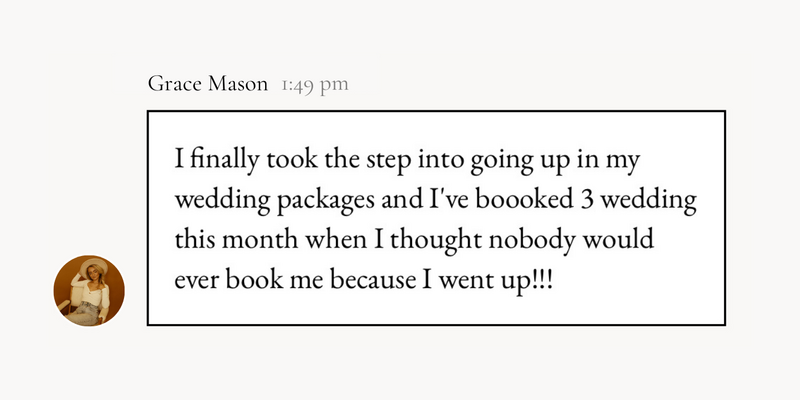
Task: Select the 1:49 pm message timestamp
Action: 315,85
